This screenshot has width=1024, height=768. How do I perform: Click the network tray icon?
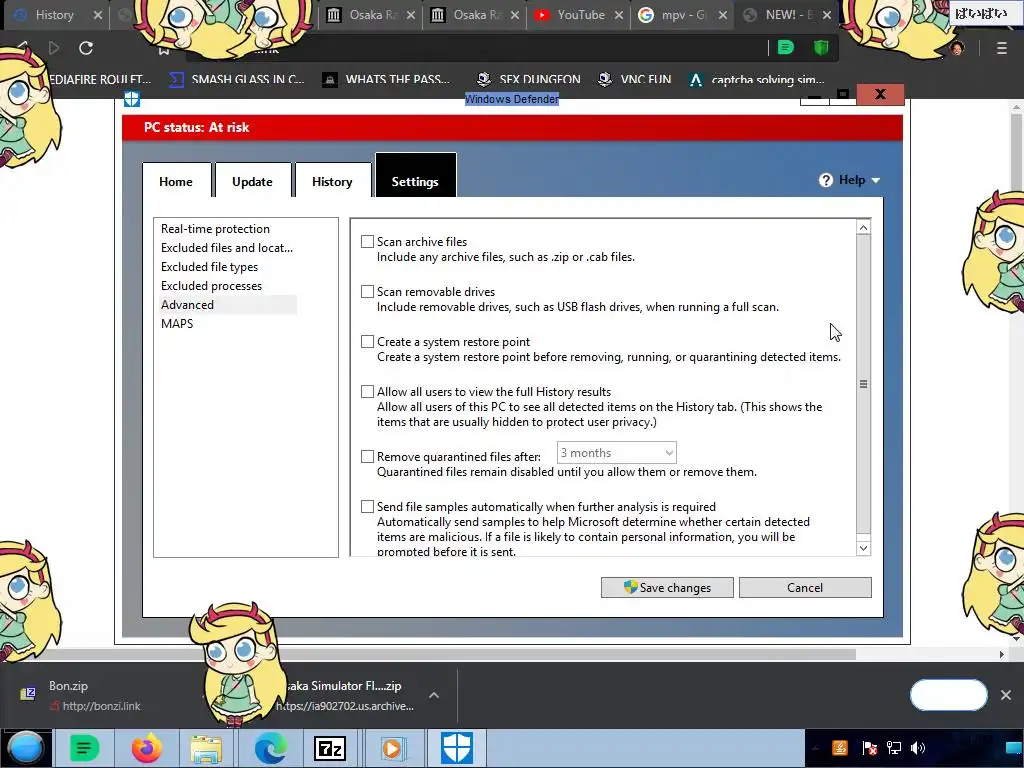(x=893, y=748)
